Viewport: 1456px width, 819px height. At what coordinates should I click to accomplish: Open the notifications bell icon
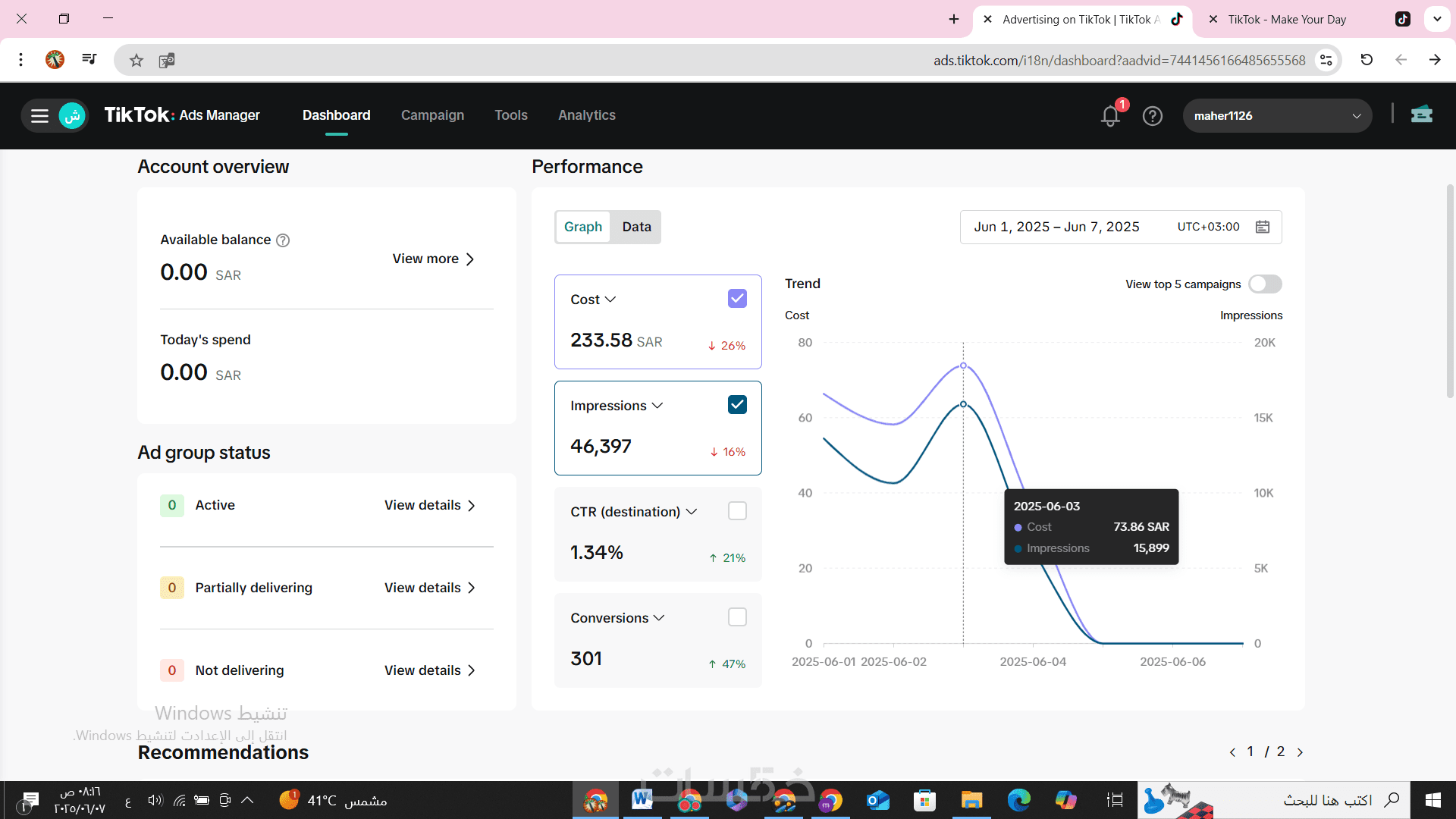pyautogui.click(x=1110, y=116)
